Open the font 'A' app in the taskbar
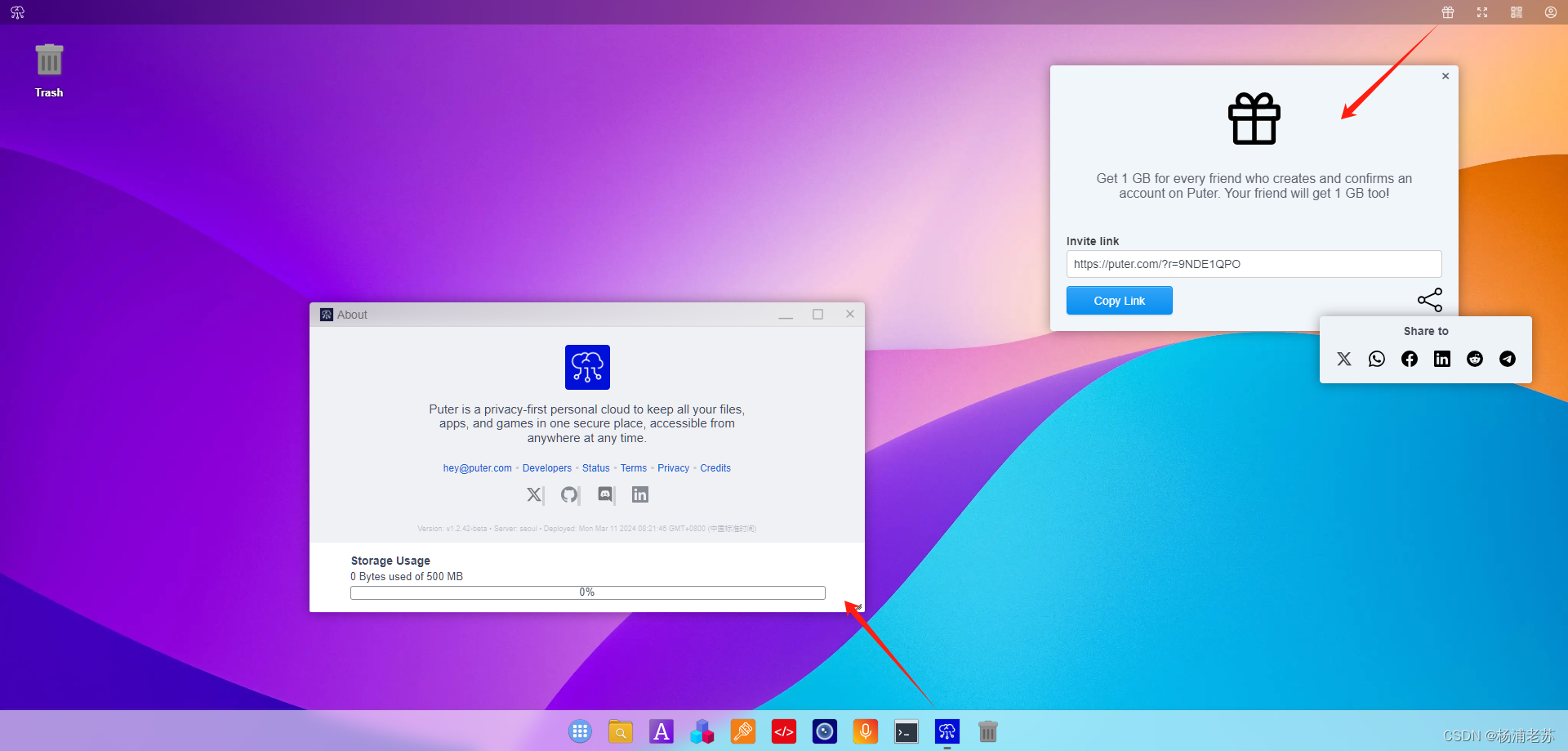1568x751 pixels. pos(661,731)
